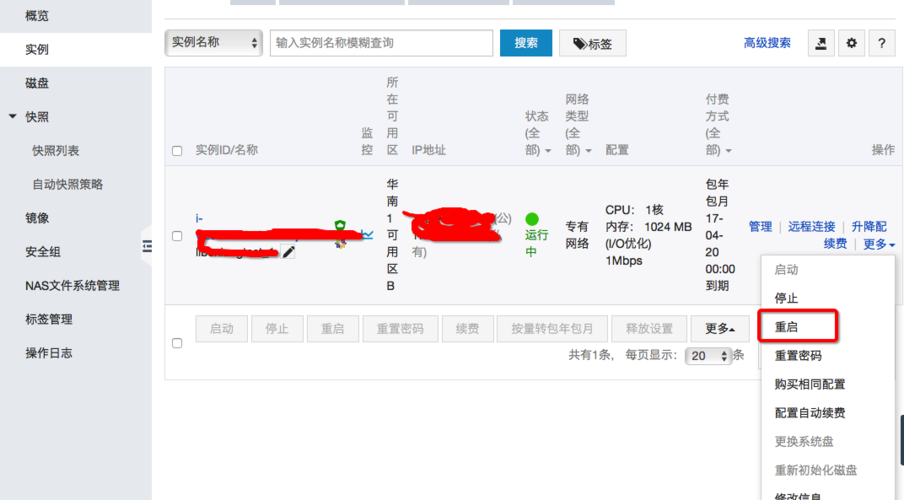Image resolution: width=904 pixels, height=500 pixels.
Task: Click the green 运行中 status indicator
Action: tap(536, 235)
